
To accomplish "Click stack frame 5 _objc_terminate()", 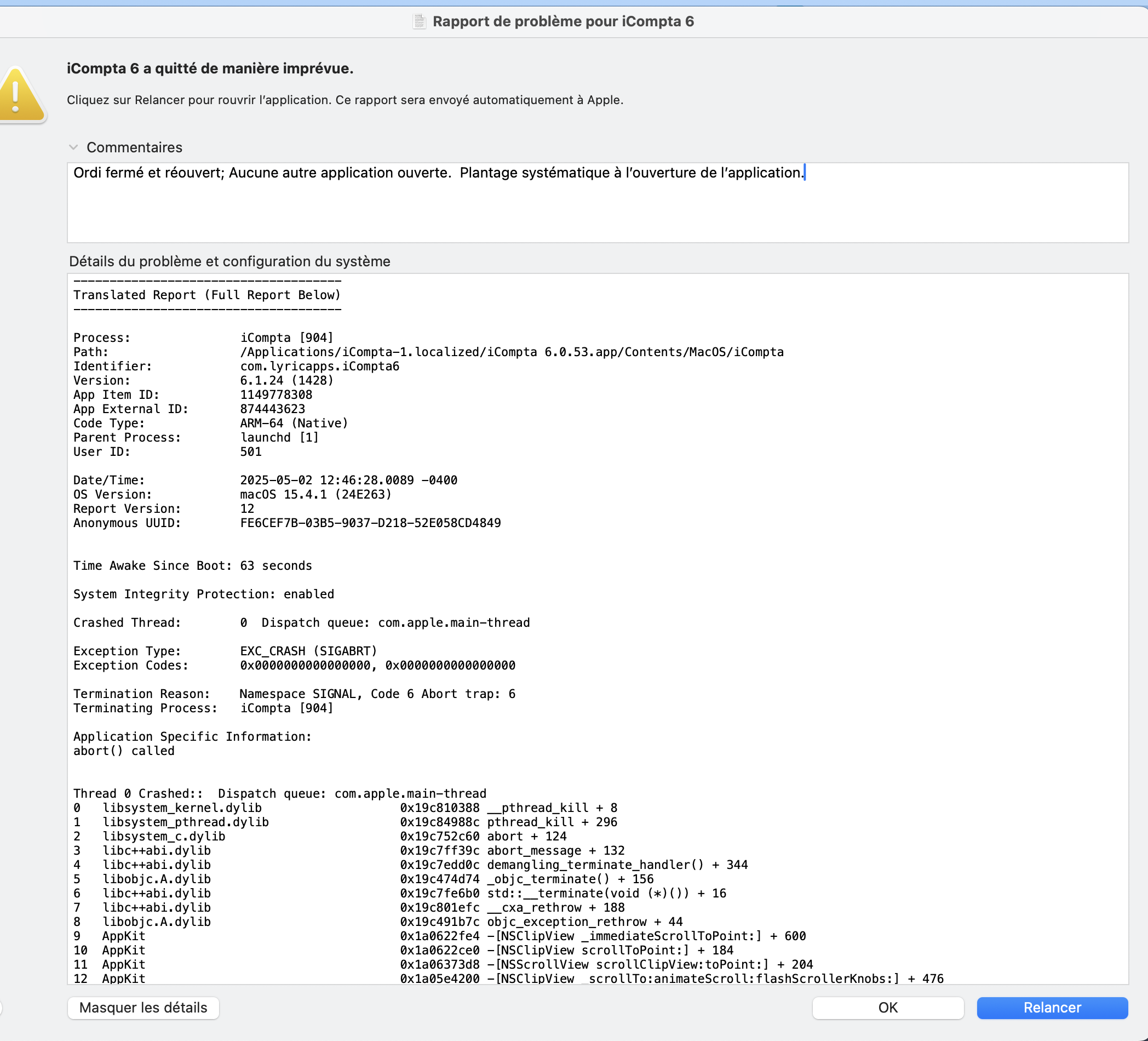I will click(363, 879).
